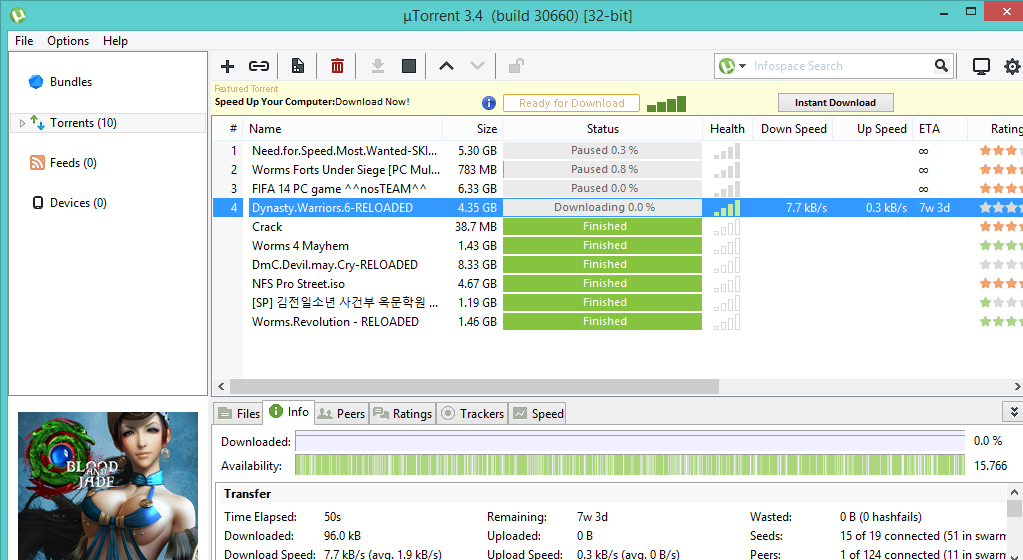Switch to the Info tab
1023x560 pixels.
click(x=288, y=411)
